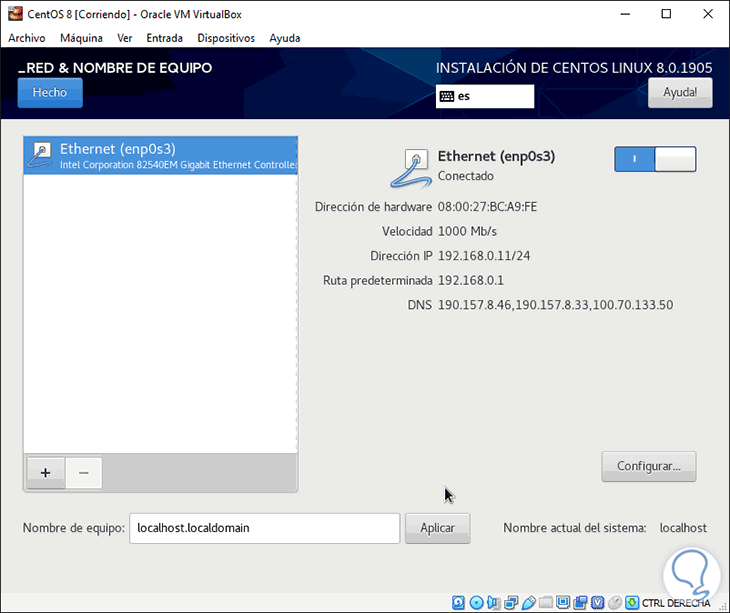Open the Archivo menu
The width and height of the screenshot is (730, 613).
click(x=27, y=38)
